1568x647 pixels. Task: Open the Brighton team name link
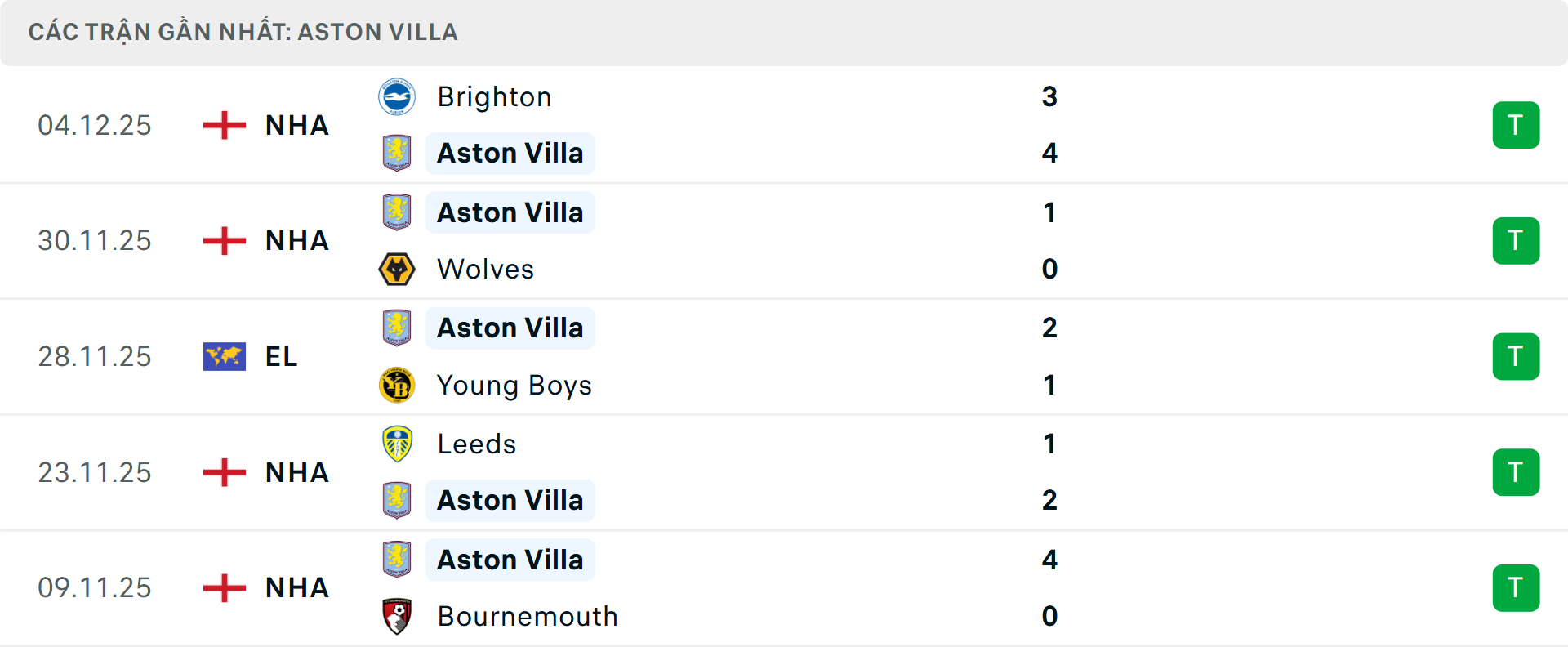tap(494, 97)
